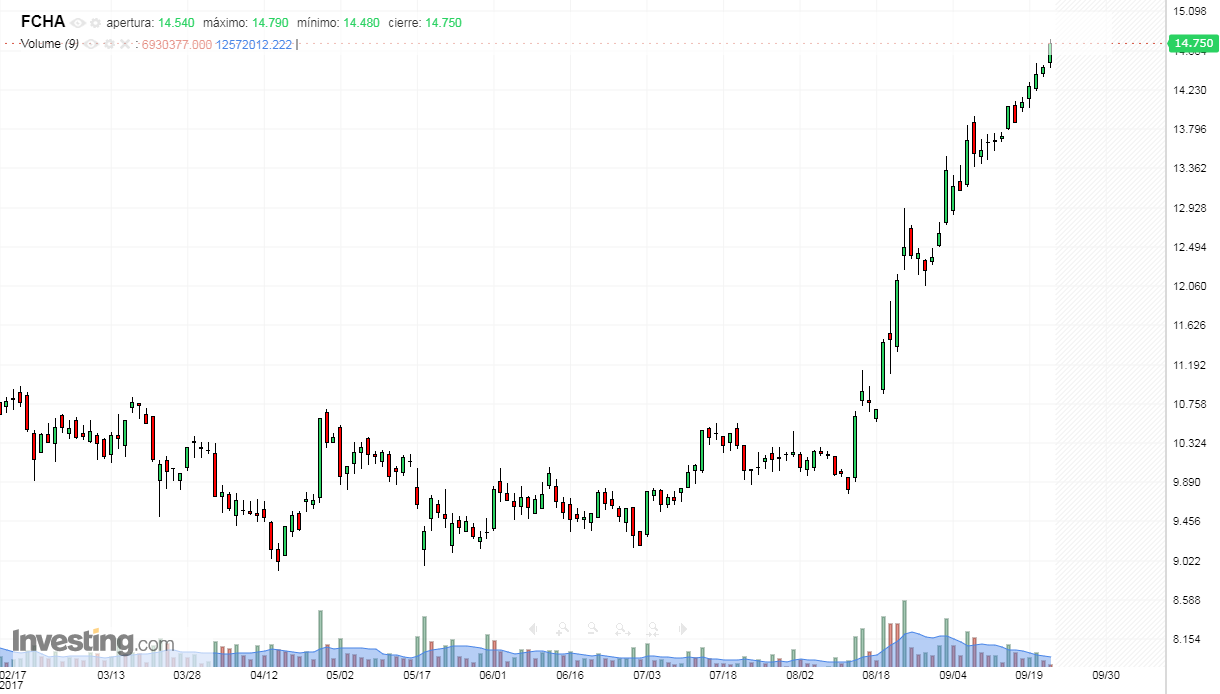Click the FCHA symbol title

pos(43,22)
